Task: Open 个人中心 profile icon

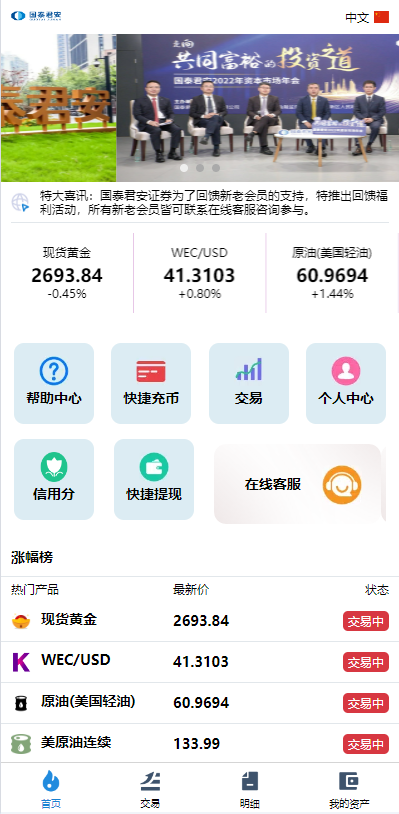Action: click(x=346, y=371)
